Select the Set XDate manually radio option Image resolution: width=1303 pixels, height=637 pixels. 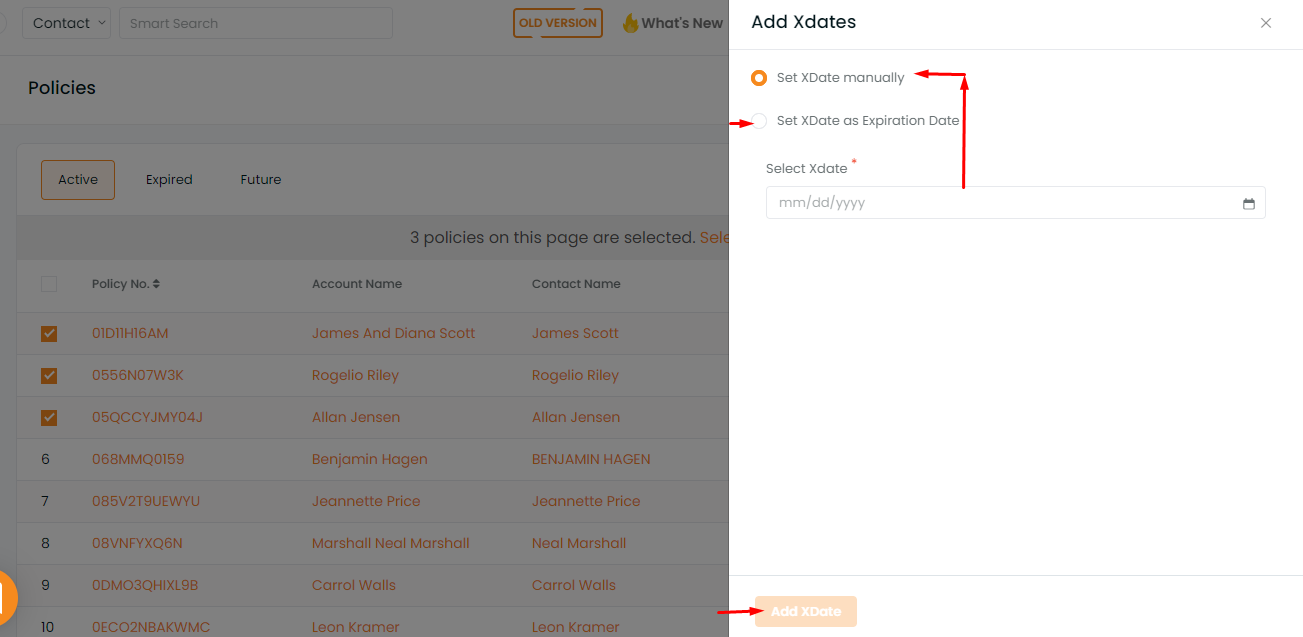point(759,78)
